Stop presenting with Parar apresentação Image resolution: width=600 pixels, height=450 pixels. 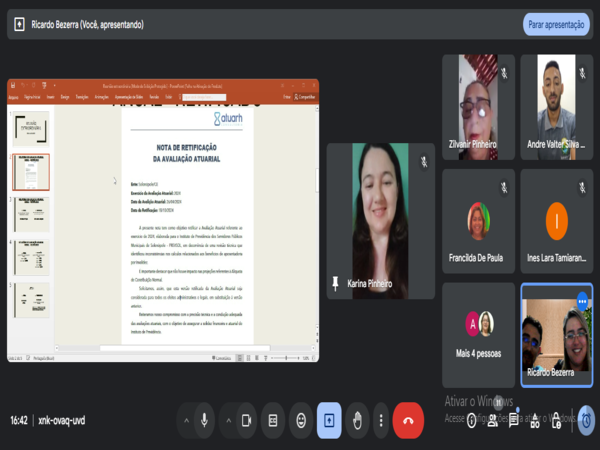pyautogui.click(x=556, y=24)
